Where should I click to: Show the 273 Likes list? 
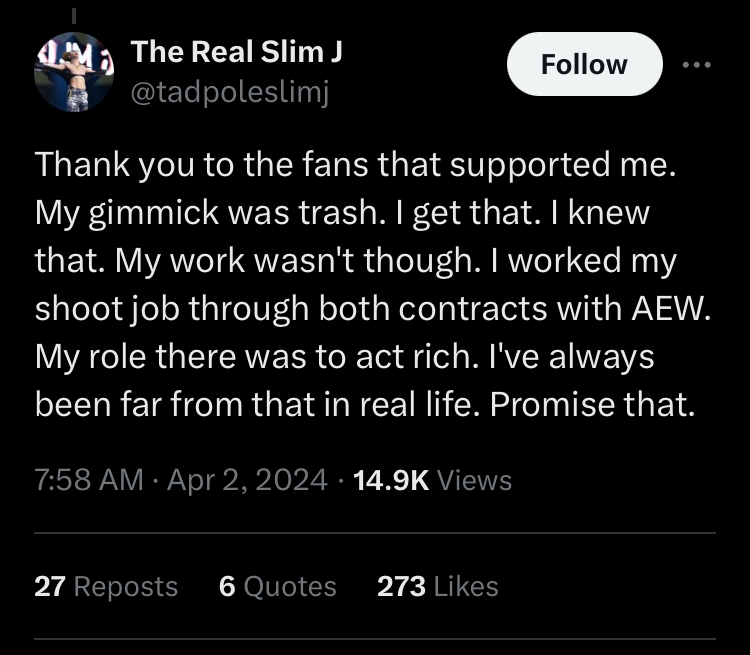(x=438, y=587)
